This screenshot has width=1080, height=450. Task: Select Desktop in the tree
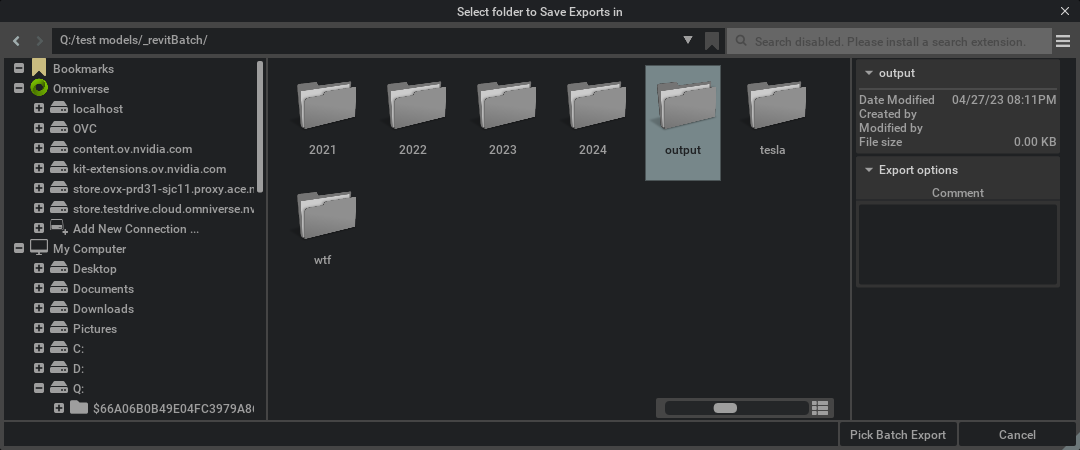94,269
